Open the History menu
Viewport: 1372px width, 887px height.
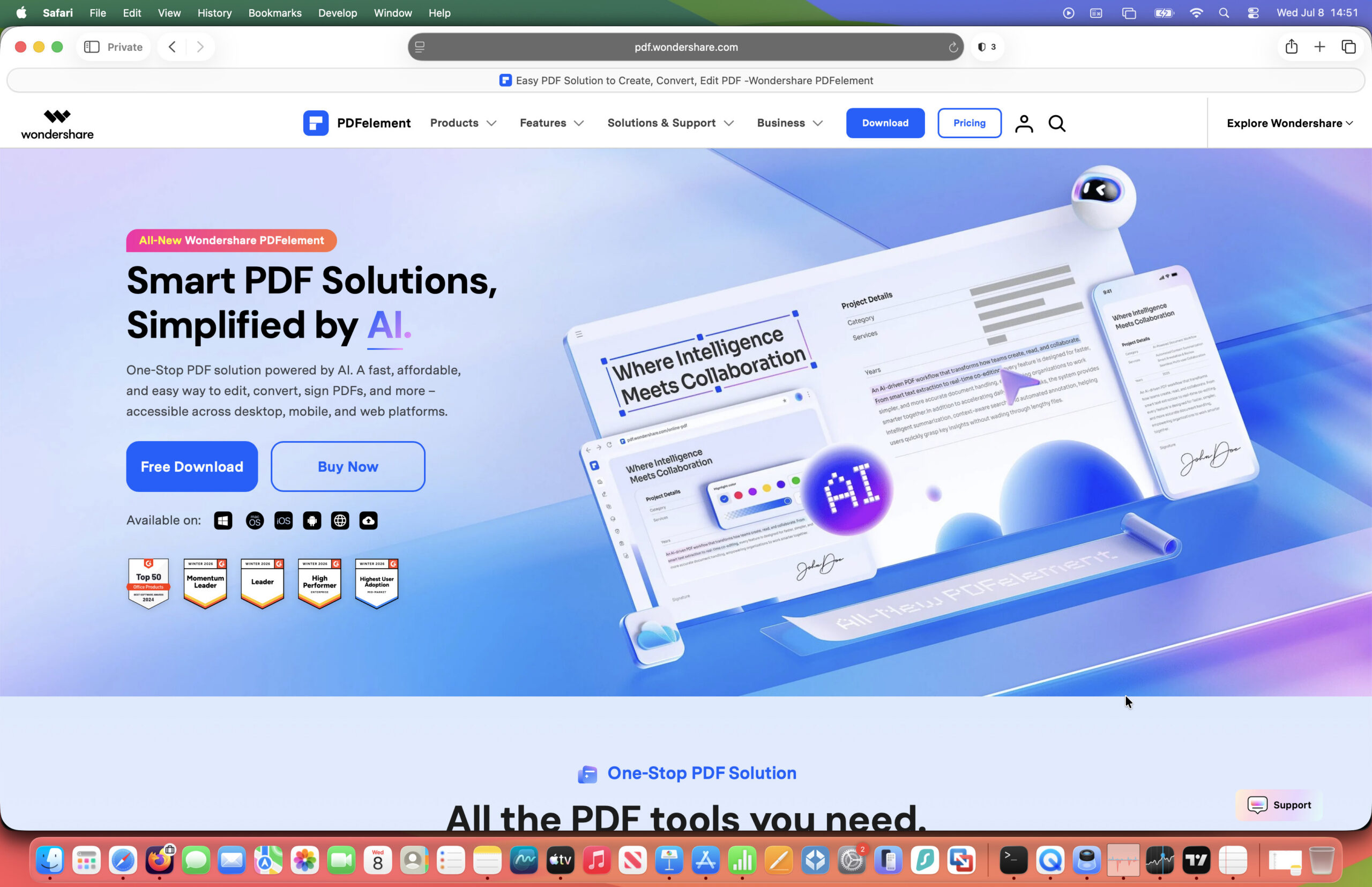pos(214,13)
